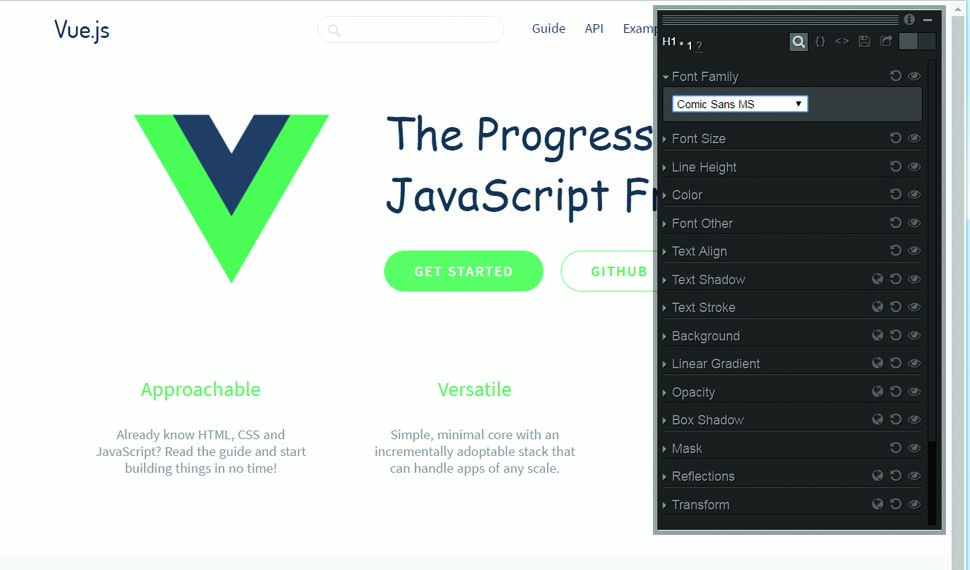Click the Vue.js site logo text

click(82, 30)
